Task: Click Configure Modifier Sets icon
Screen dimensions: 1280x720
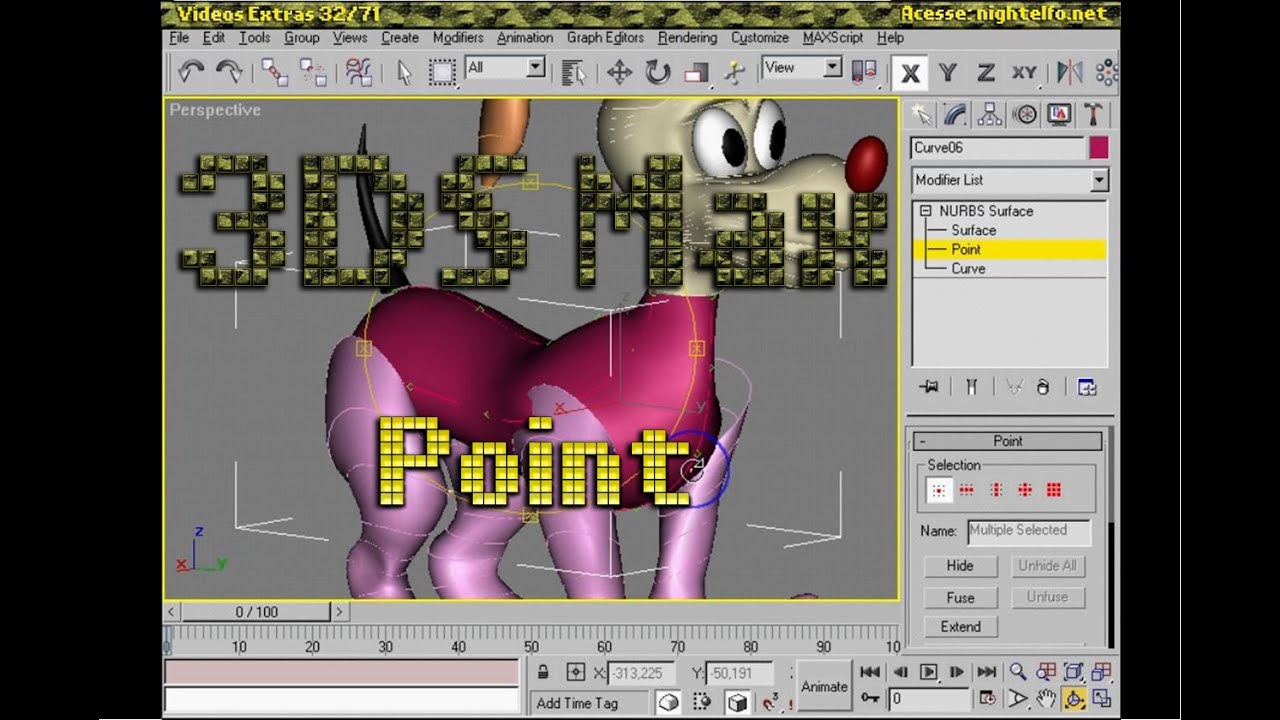Action: coord(1087,387)
